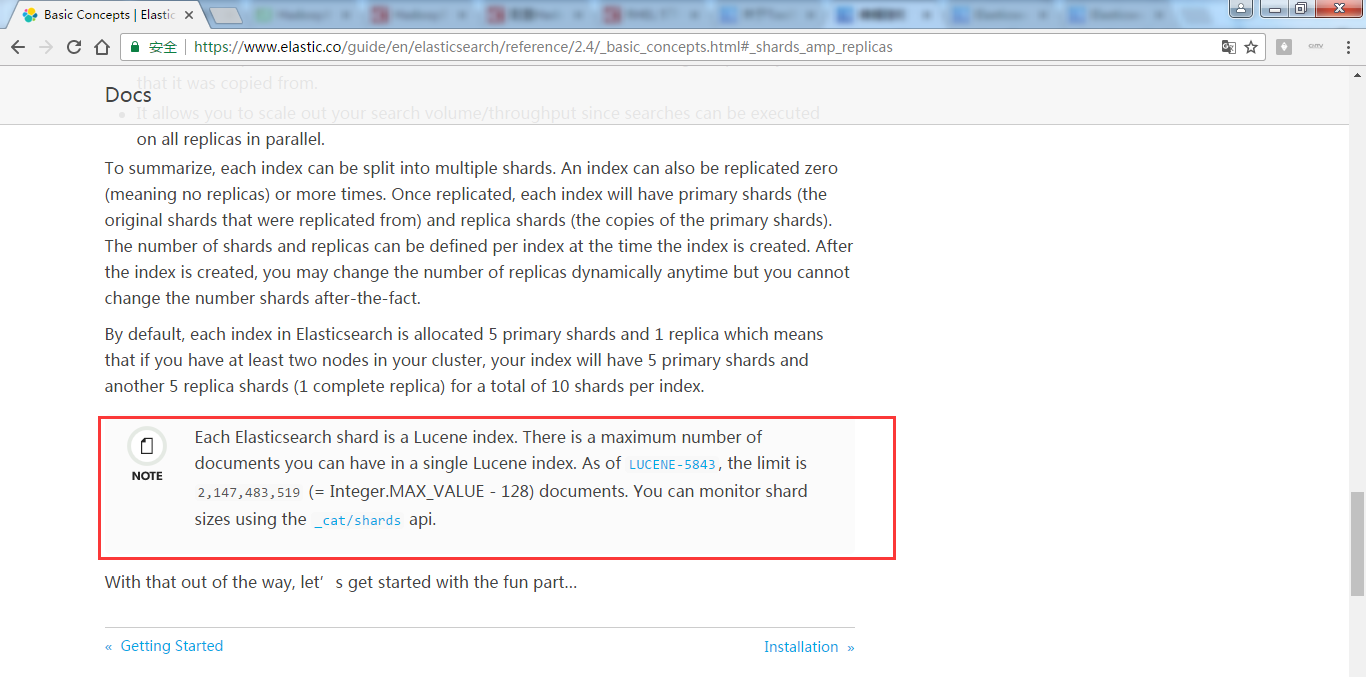
Task: Click the note icon above NOTE
Action: click(x=147, y=445)
